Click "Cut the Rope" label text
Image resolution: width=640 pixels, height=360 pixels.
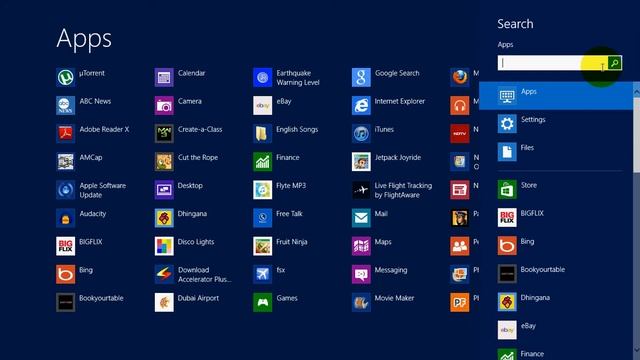pyautogui.click(x=198, y=158)
